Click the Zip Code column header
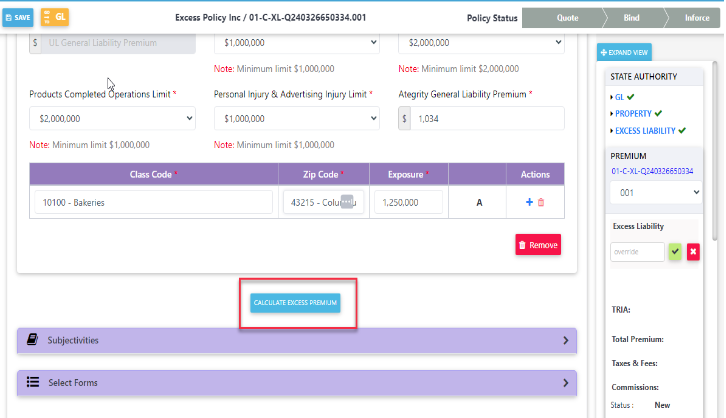 click(324, 175)
